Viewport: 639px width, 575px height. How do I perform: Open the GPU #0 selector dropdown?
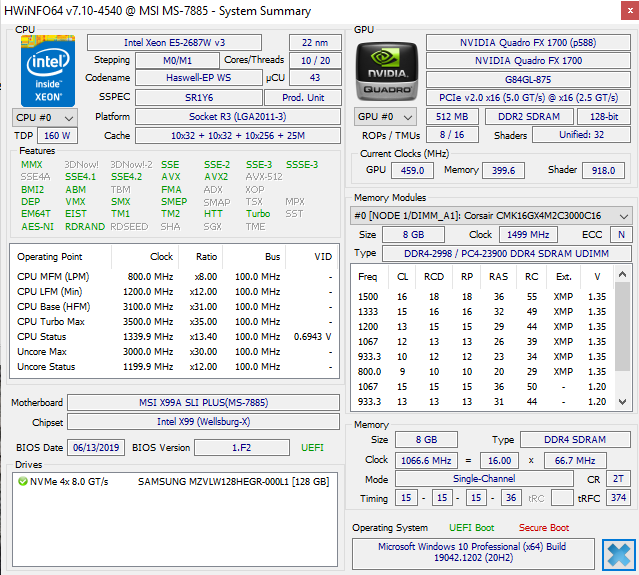click(385, 117)
